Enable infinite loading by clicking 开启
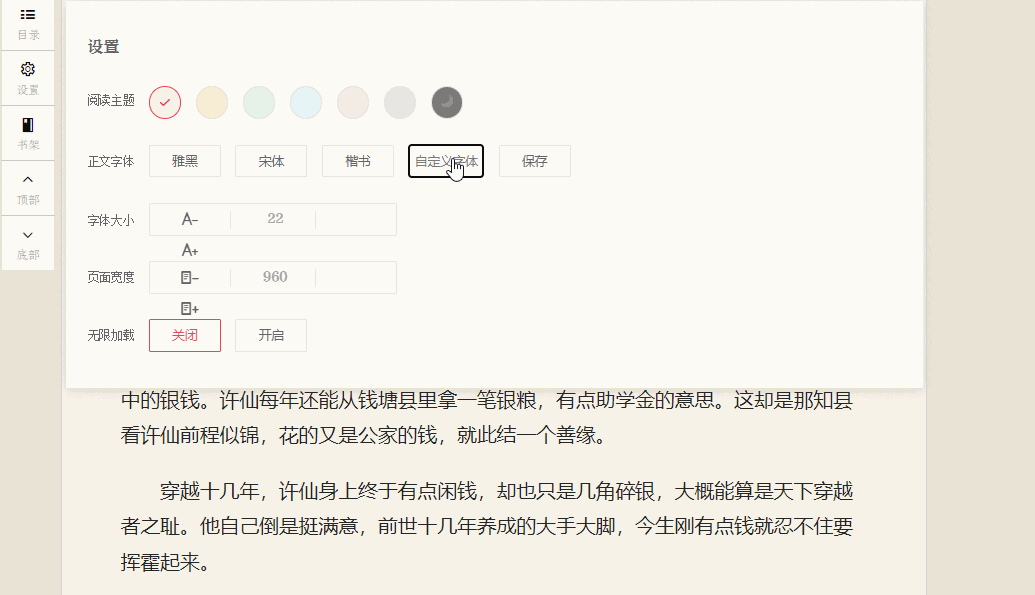 tap(270, 335)
